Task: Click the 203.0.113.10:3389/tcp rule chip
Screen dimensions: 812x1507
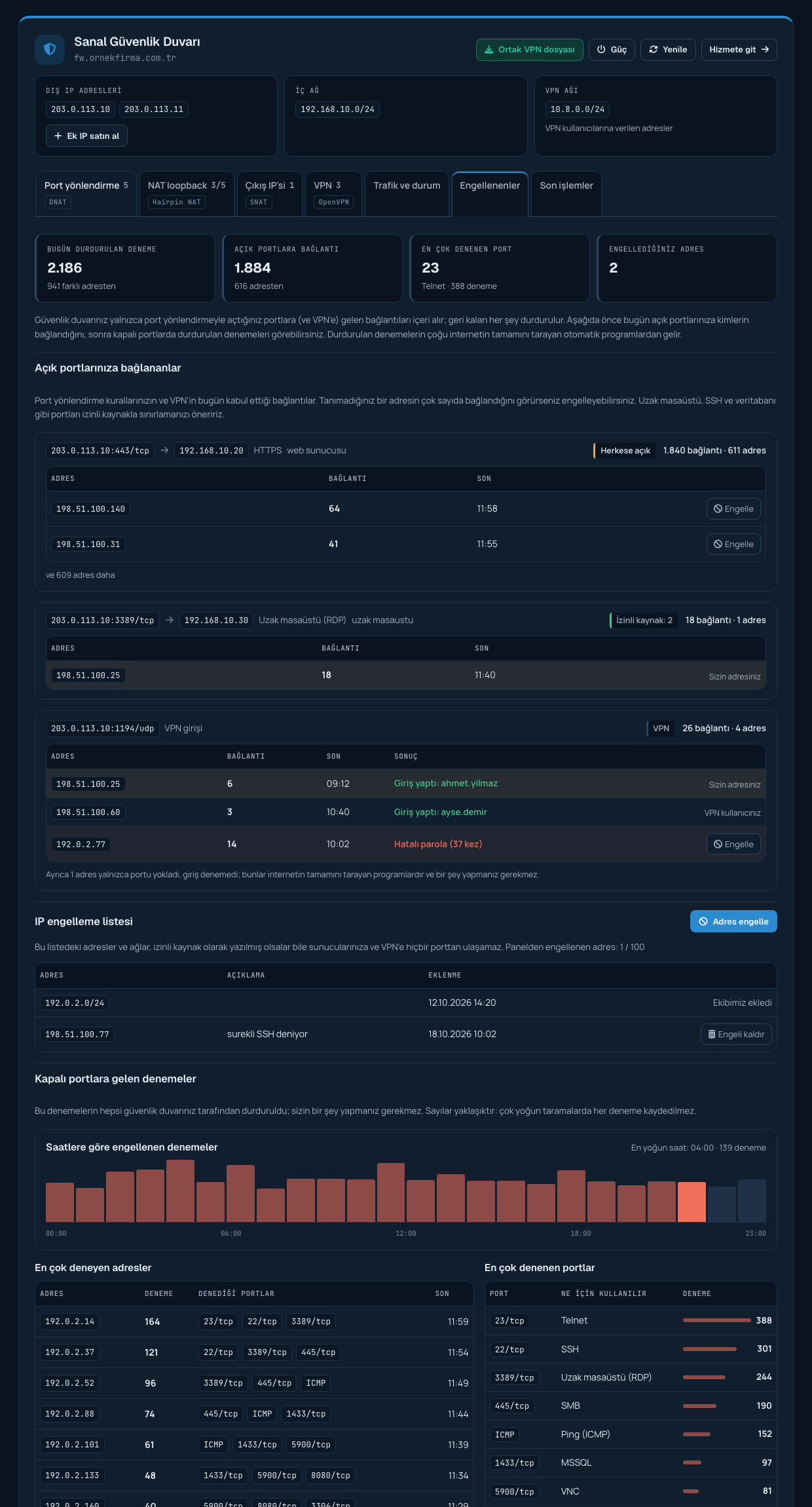Action: [x=103, y=620]
